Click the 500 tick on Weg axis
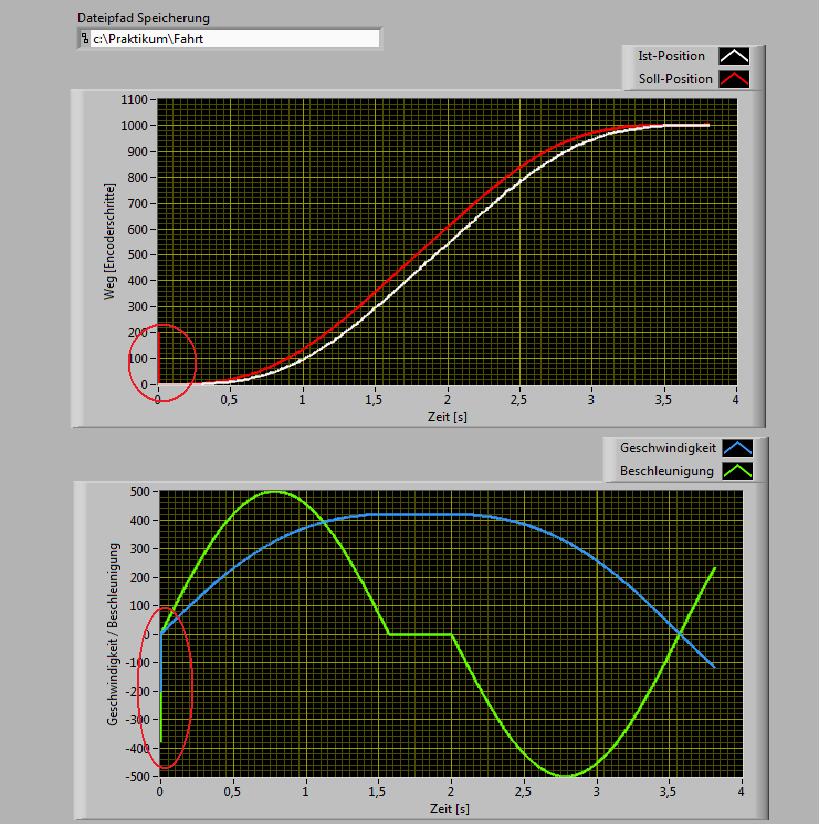 [138, 255]
